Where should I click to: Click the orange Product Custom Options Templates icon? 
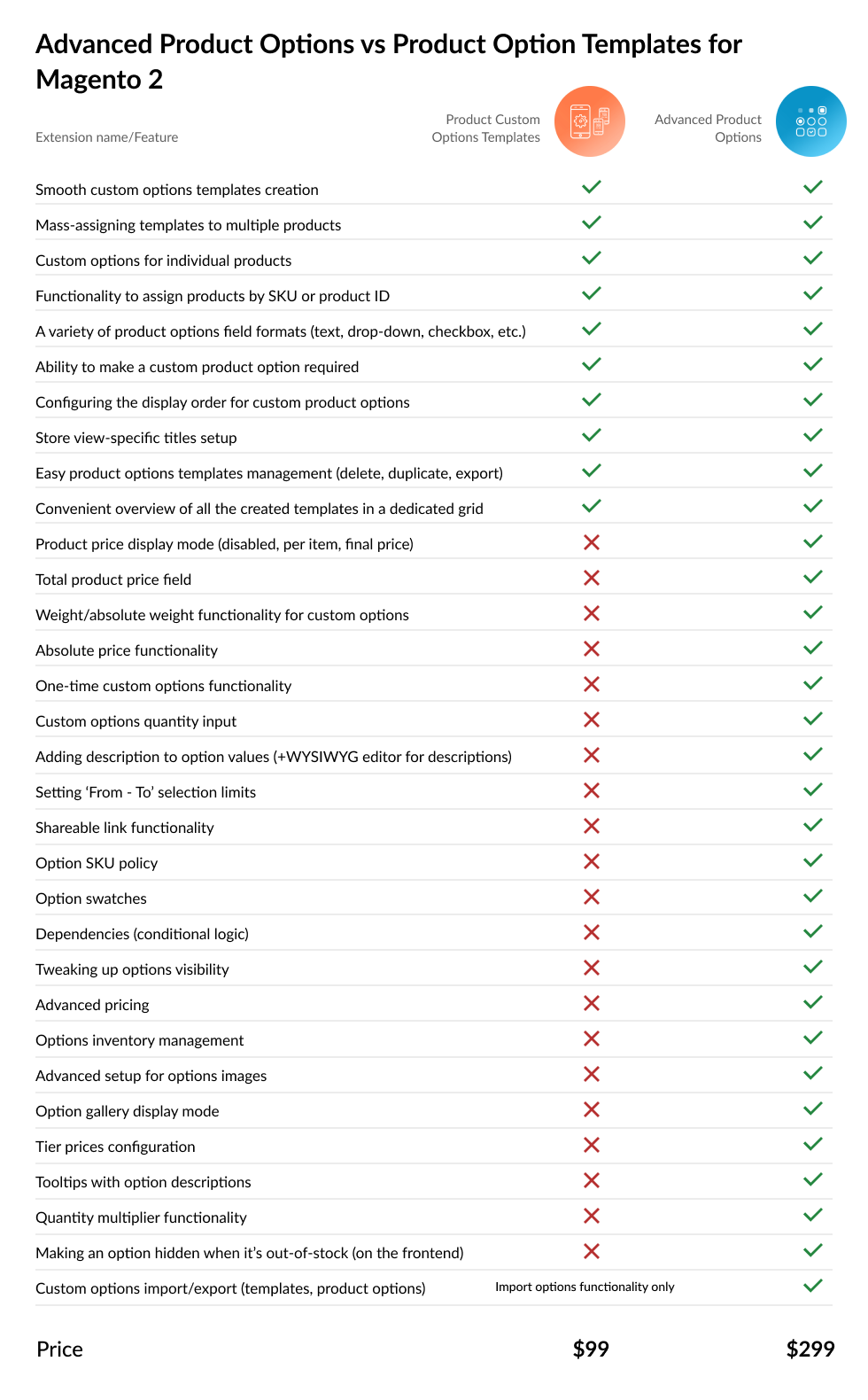pos(590,121)
